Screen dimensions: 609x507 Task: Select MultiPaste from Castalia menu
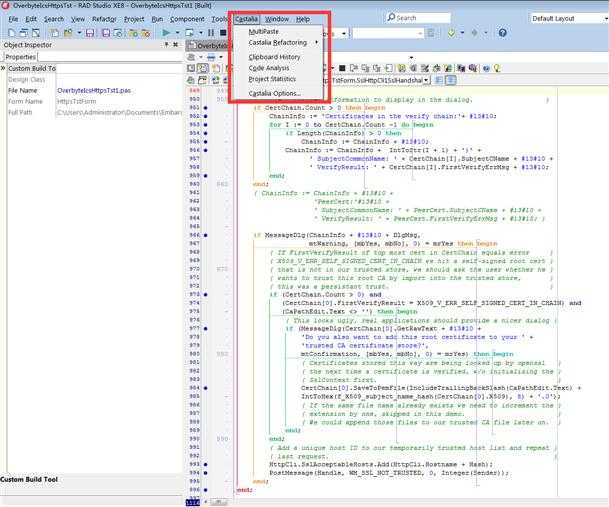(264, 31)
